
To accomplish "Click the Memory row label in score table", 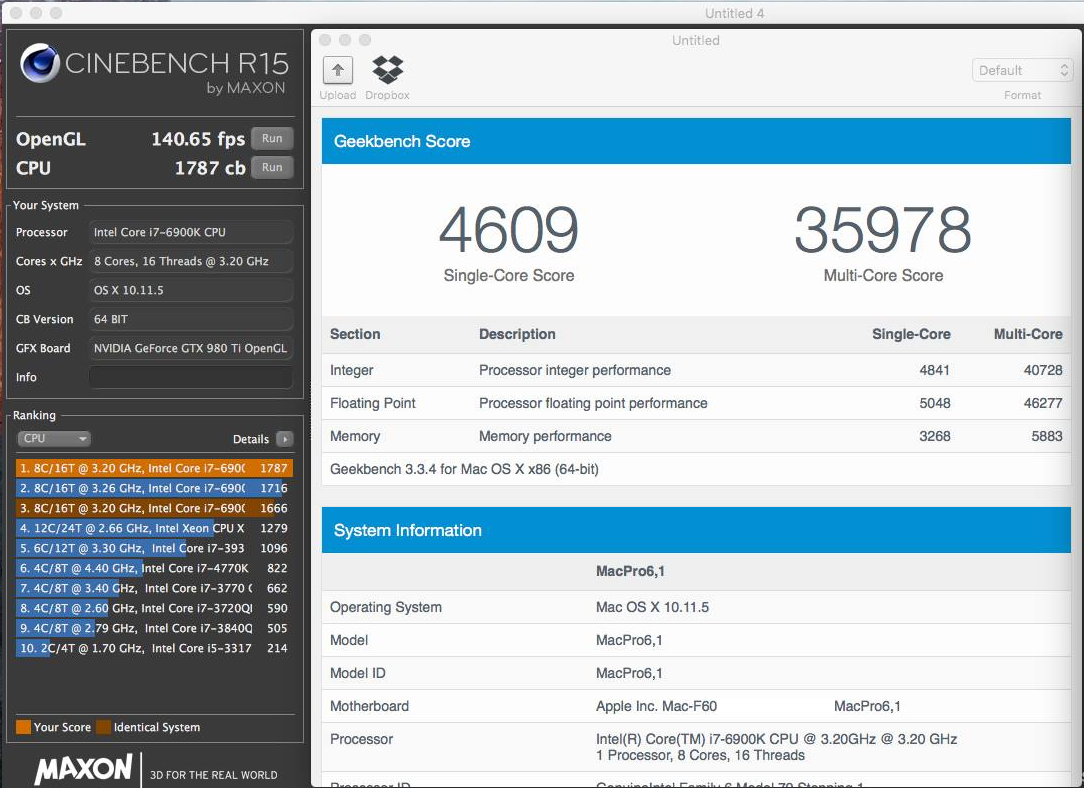I will coord(355,436).
